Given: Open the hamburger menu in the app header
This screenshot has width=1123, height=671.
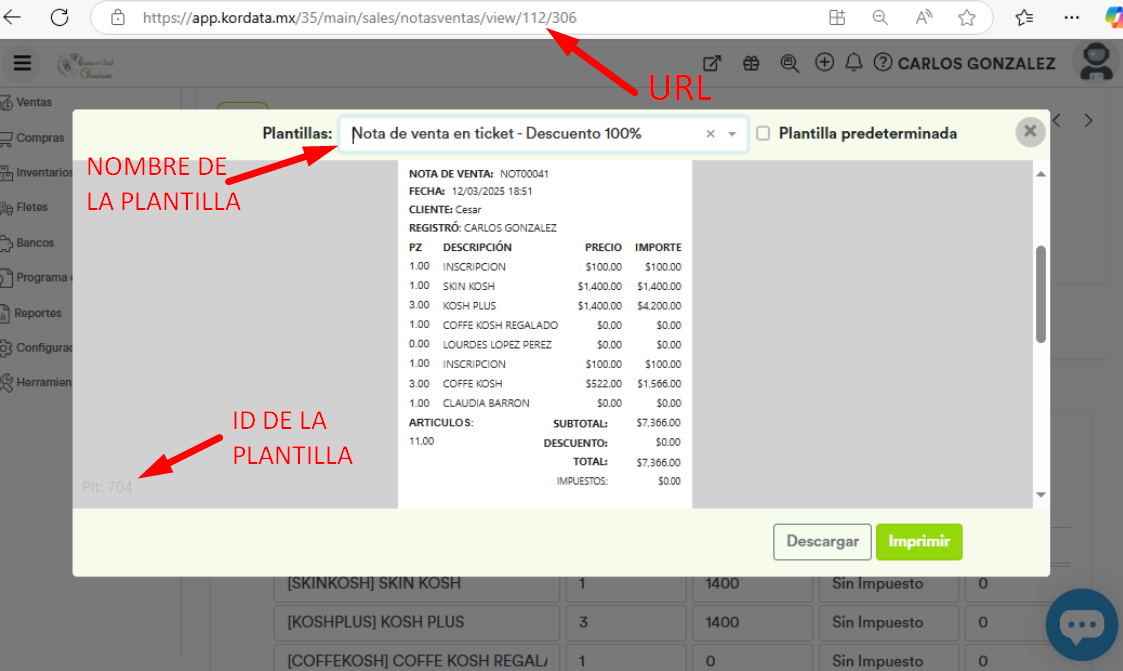Looking at the screenshot, I should click(x=22, y=64).
